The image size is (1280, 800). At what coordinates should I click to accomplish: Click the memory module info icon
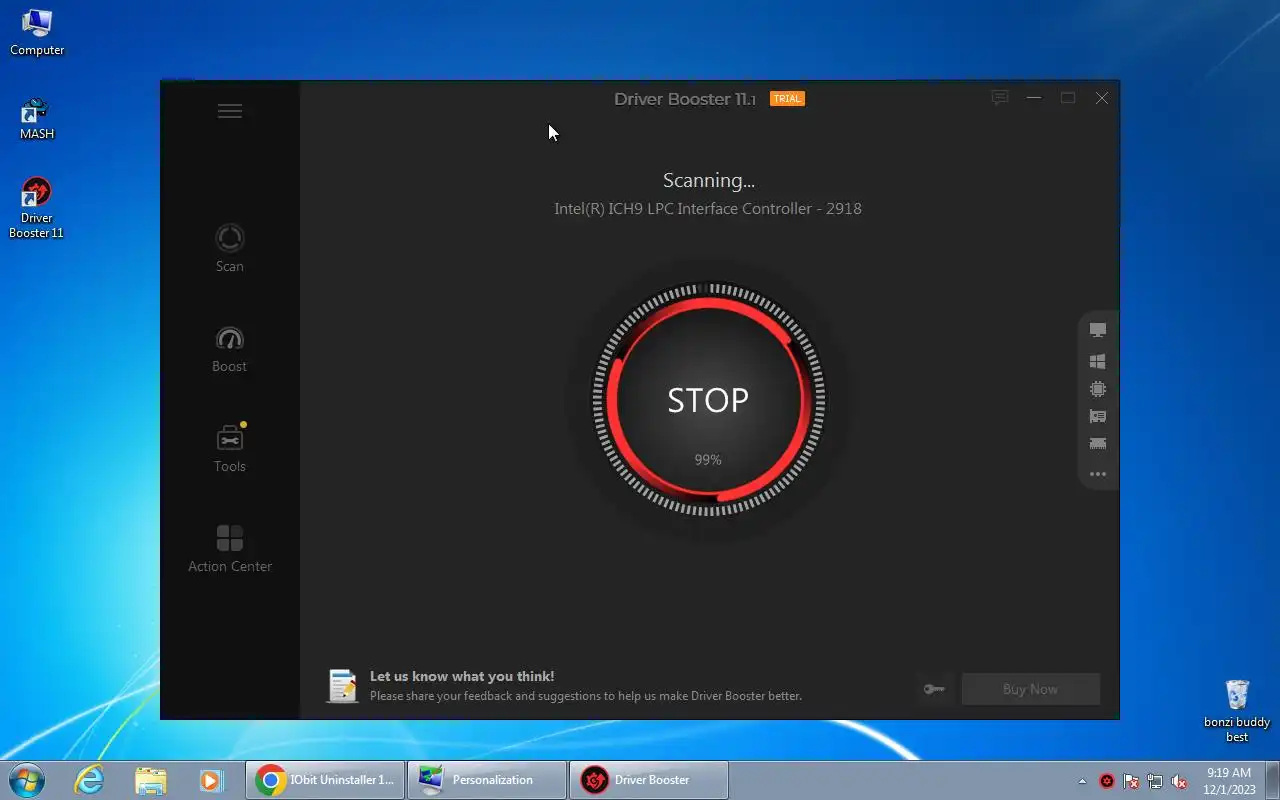pos(1098,443)
